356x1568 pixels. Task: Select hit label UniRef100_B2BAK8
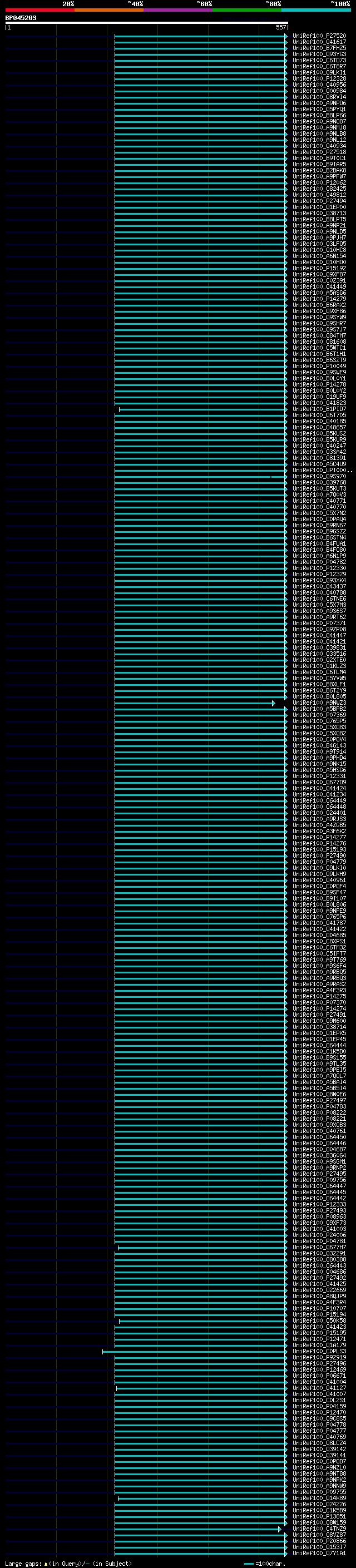319,170
